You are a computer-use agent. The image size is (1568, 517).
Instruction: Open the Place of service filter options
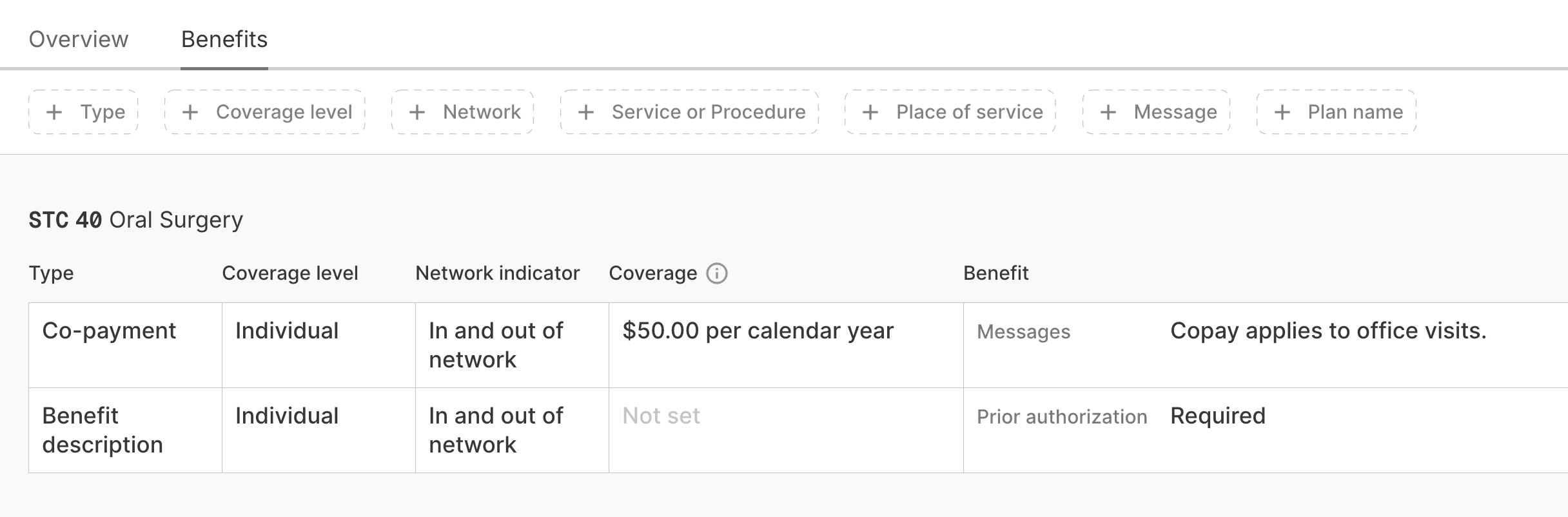(x=949, y=112)
